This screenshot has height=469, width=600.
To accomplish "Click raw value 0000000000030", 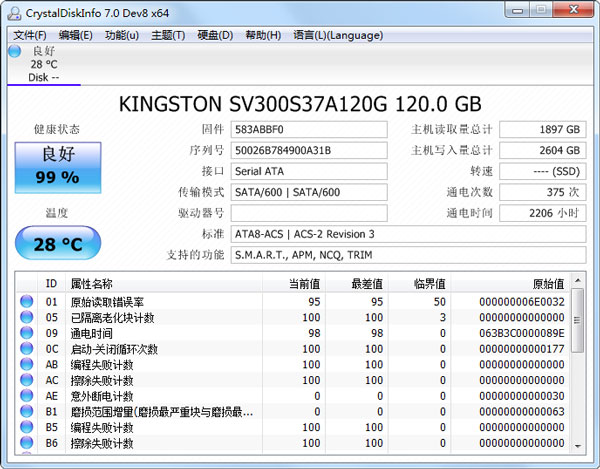I will [522, 396].
